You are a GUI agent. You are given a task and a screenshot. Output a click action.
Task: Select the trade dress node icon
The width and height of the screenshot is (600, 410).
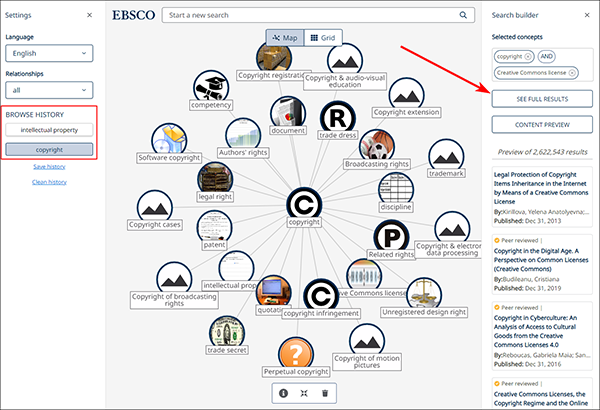(x=338, y=118)
